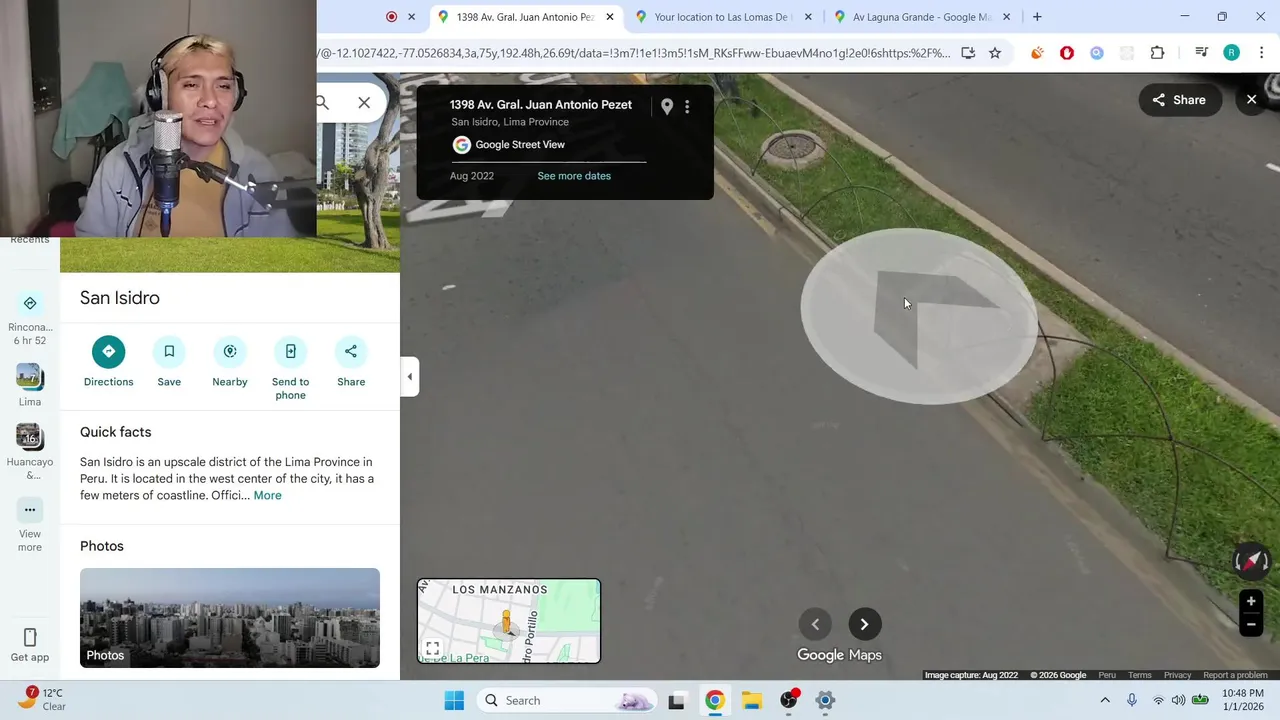The height and width of the screenshot is (720, 1280).
Task: Switch to the recording tab with the red dot
Action: point(392,17)
